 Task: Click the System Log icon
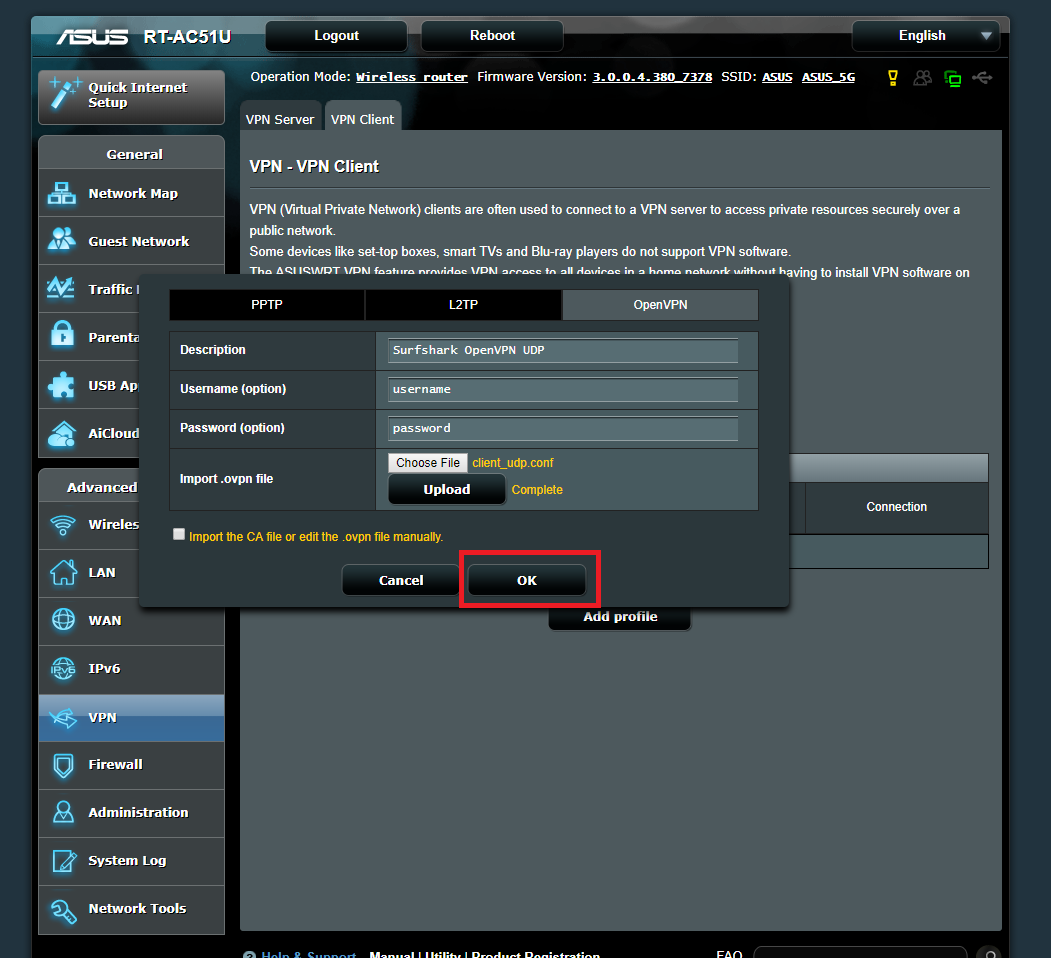(x=62, y=861)
